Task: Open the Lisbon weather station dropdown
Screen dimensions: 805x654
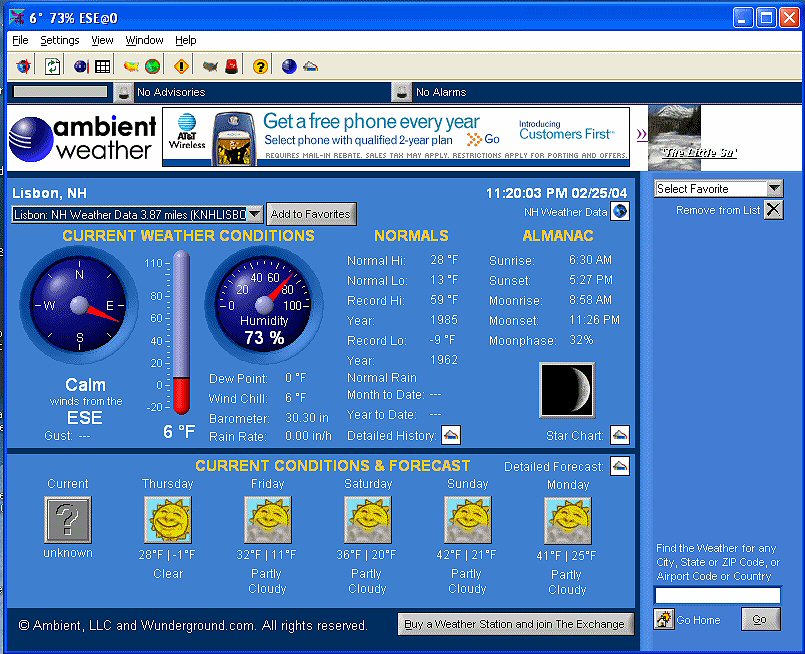Action: tap(254, 213)
